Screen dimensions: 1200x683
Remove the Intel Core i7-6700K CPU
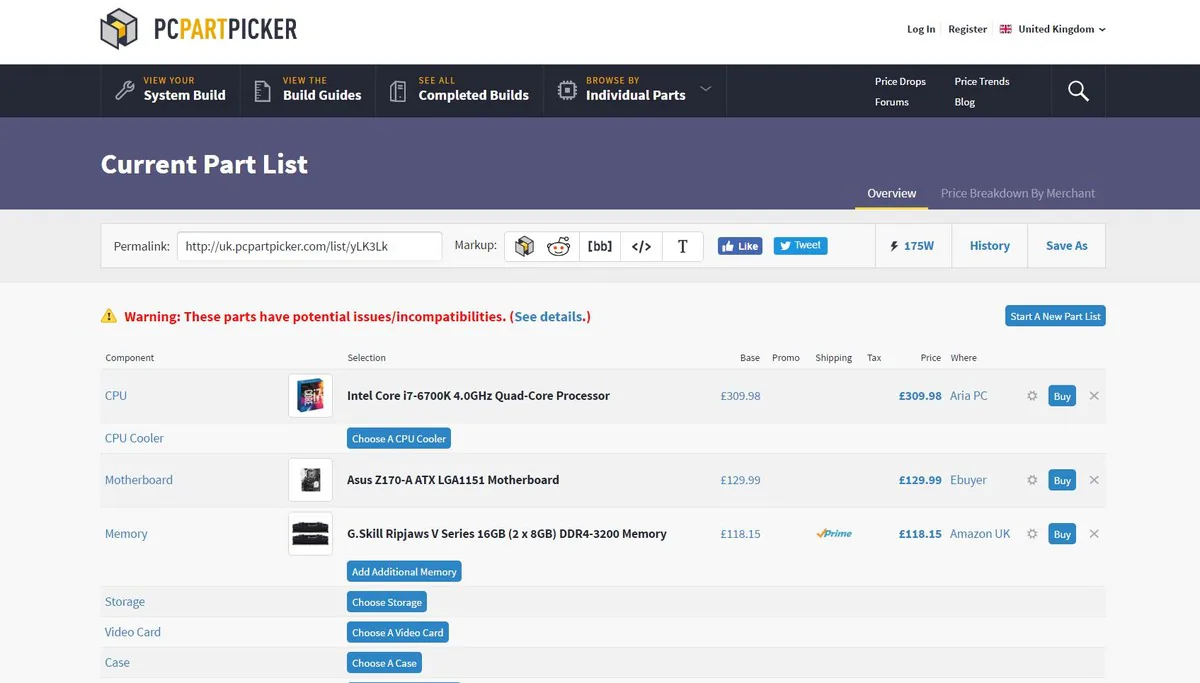pyautogui.click(x=1094, y=396)
